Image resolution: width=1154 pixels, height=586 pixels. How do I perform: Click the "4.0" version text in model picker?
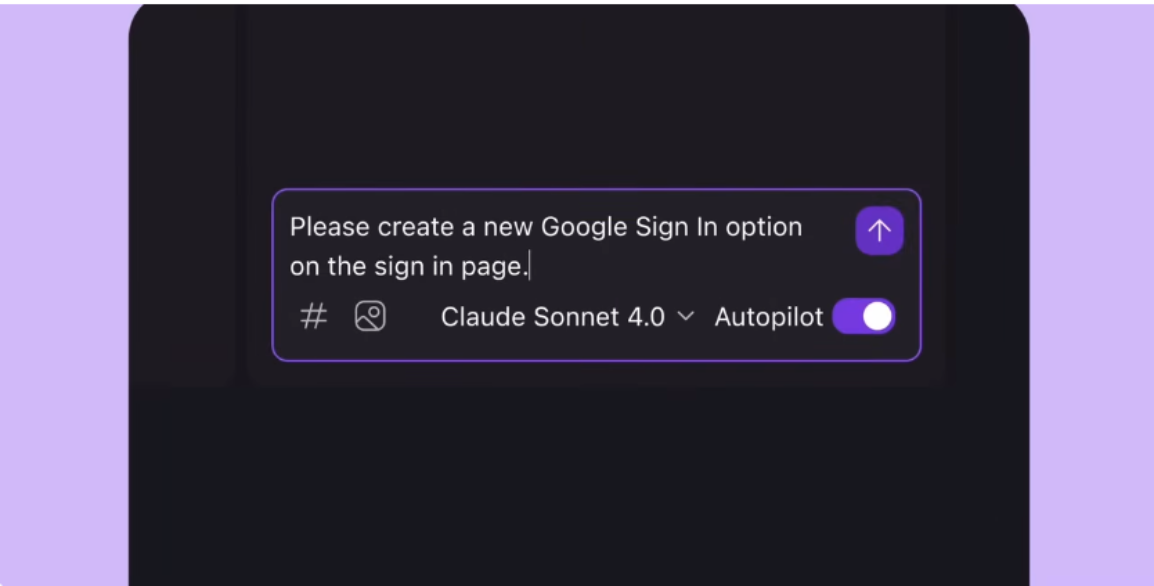tap(647, 317)
